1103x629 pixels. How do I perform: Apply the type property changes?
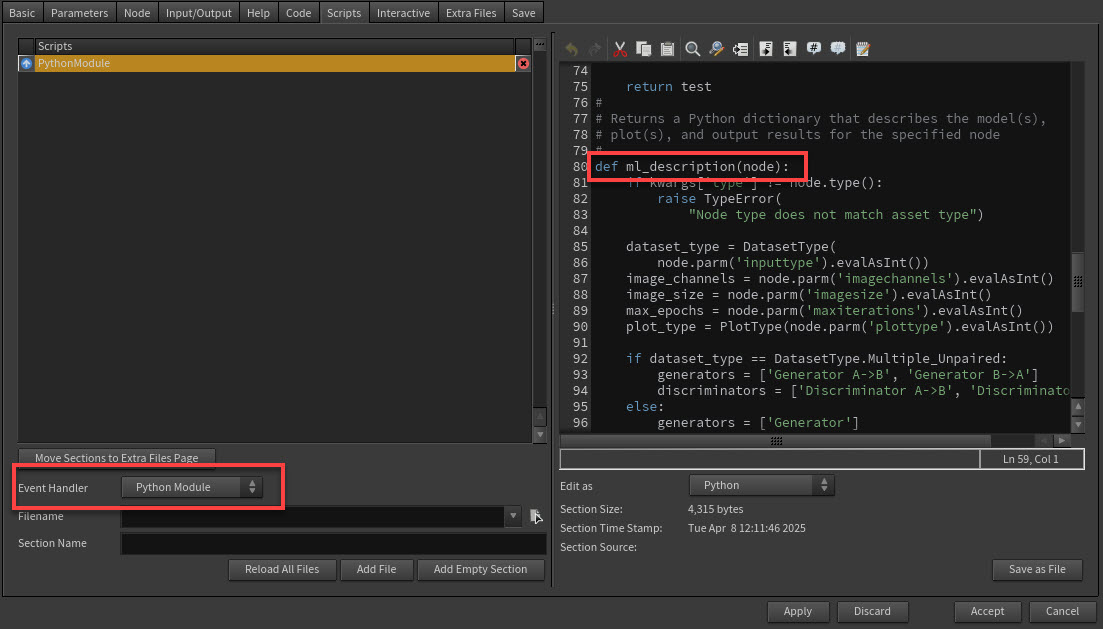(x=798, y=611)
